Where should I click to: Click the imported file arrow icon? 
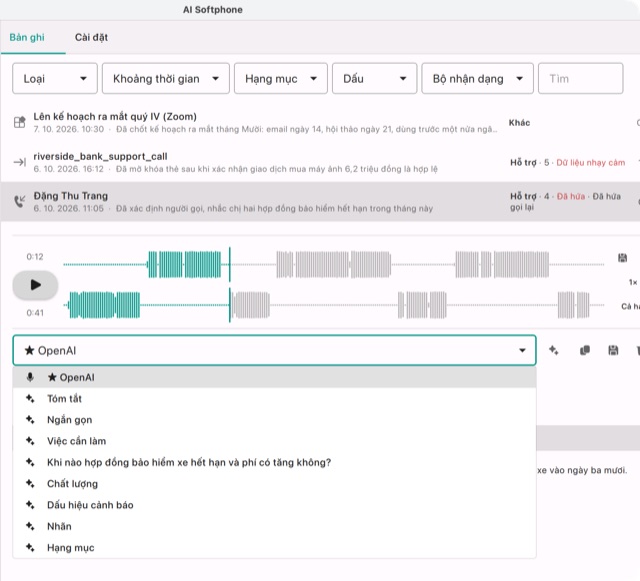20,162
